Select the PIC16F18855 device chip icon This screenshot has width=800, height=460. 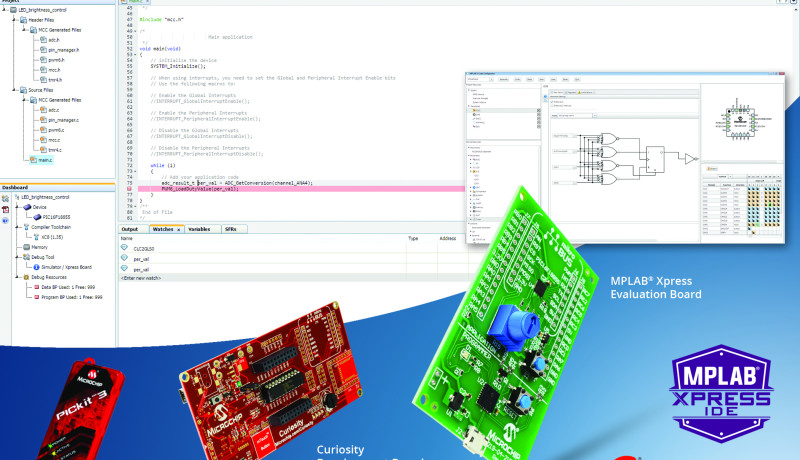pos(38,216)
